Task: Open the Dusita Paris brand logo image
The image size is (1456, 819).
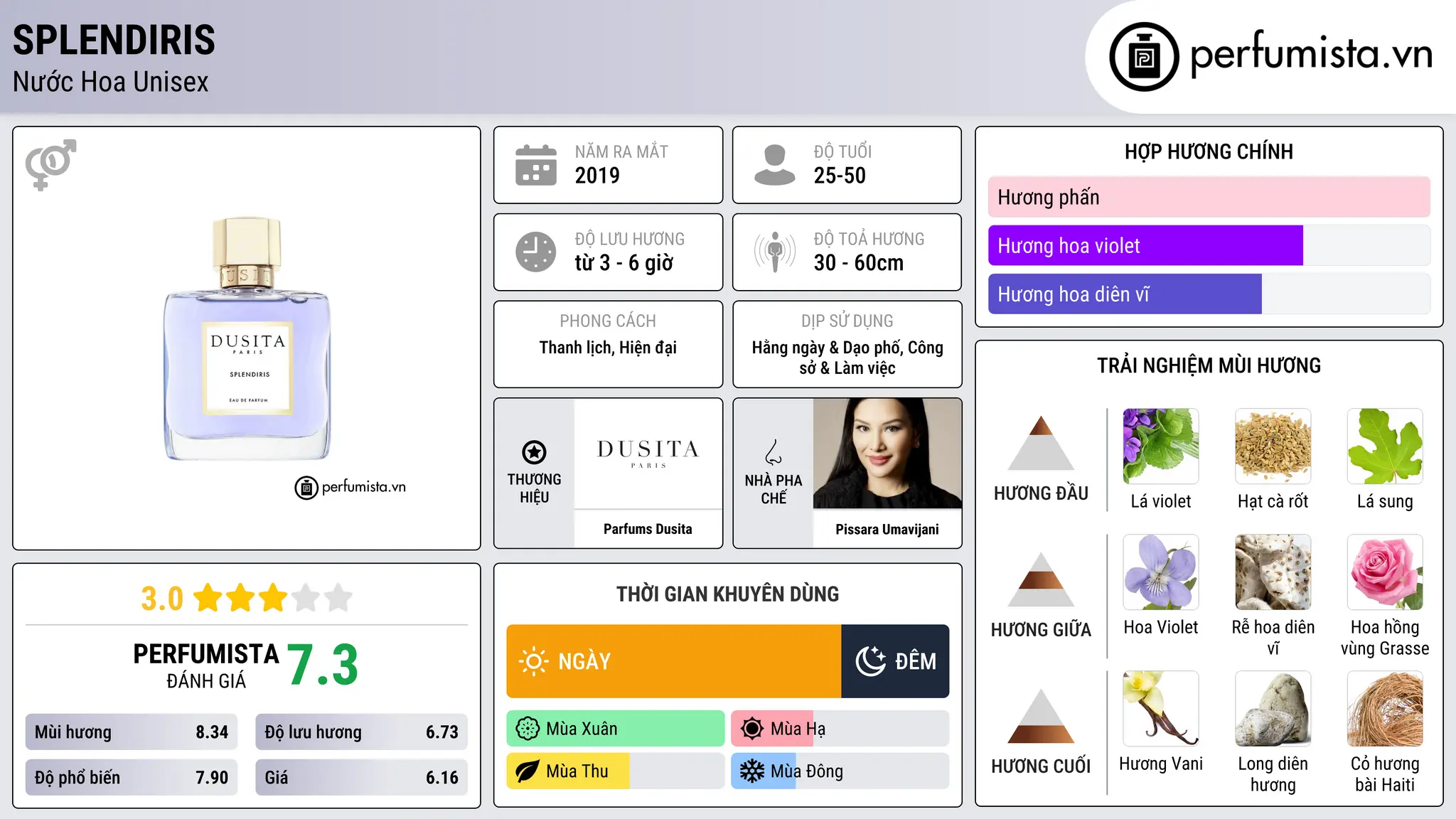Action: pos(648,453)
